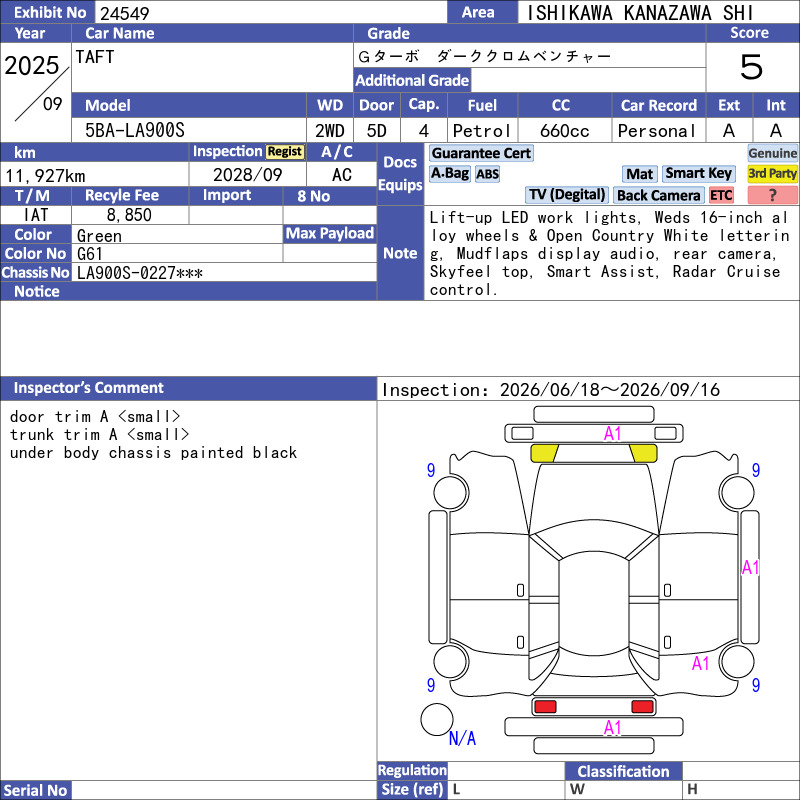Click the pink question mark box
This screenshot has width=800, height=800.
(x=772, y=195)
